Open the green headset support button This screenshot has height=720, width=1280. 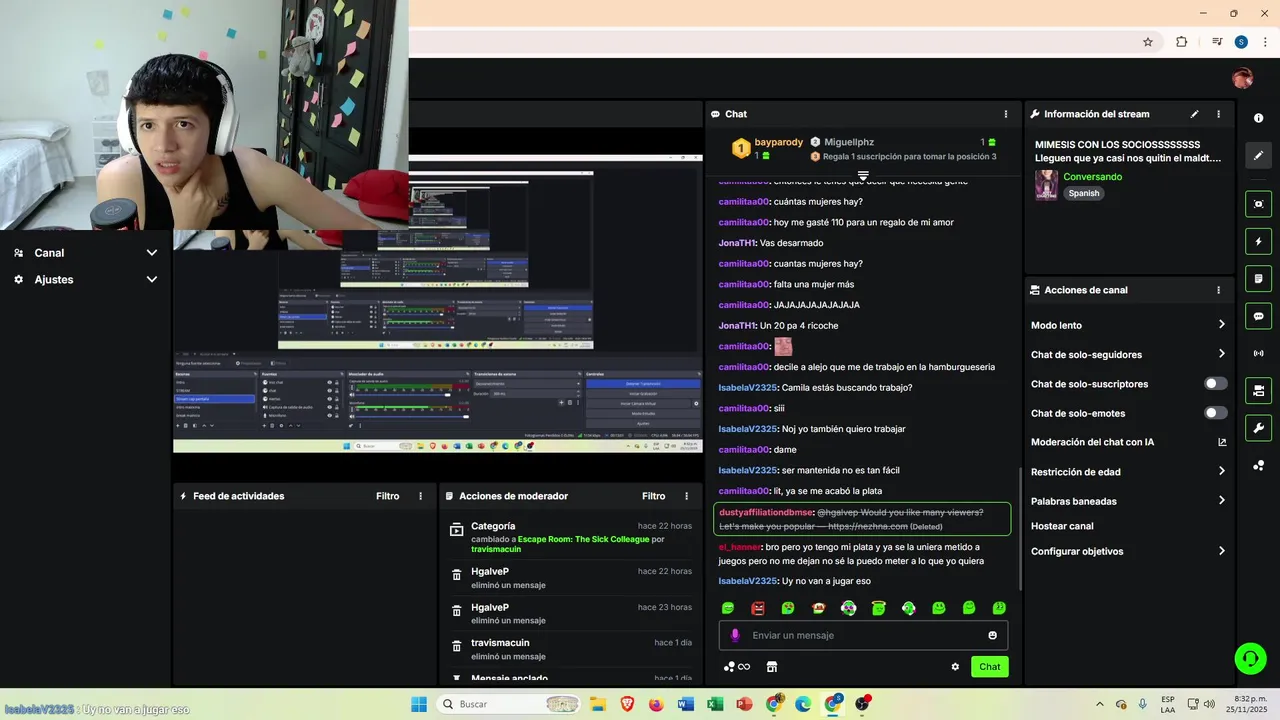(x=1250, y=658)
